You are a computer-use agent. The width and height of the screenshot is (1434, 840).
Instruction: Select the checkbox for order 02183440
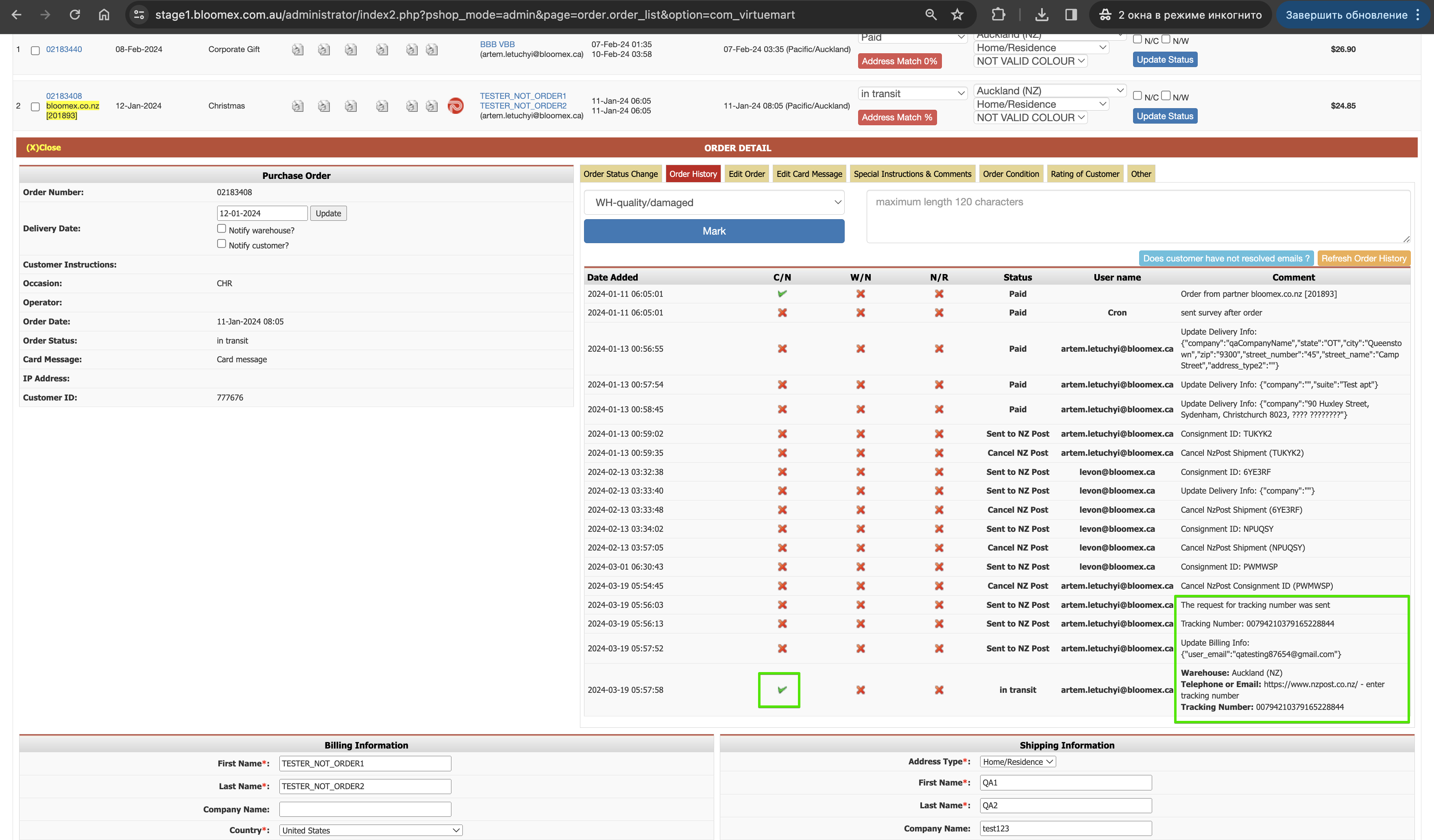[35, 50]
